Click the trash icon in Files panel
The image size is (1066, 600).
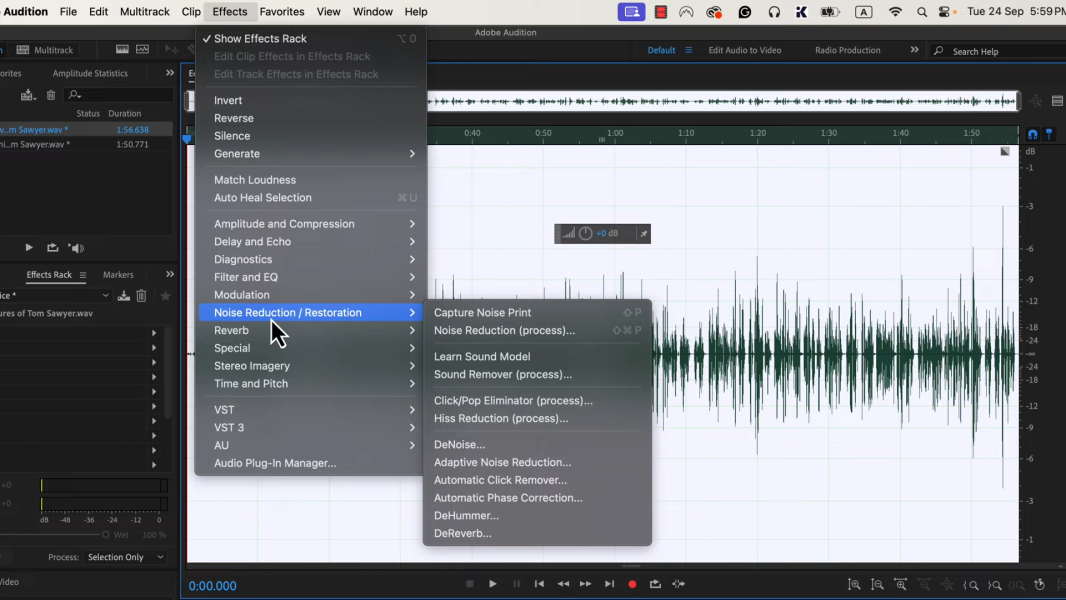(51, 95)
